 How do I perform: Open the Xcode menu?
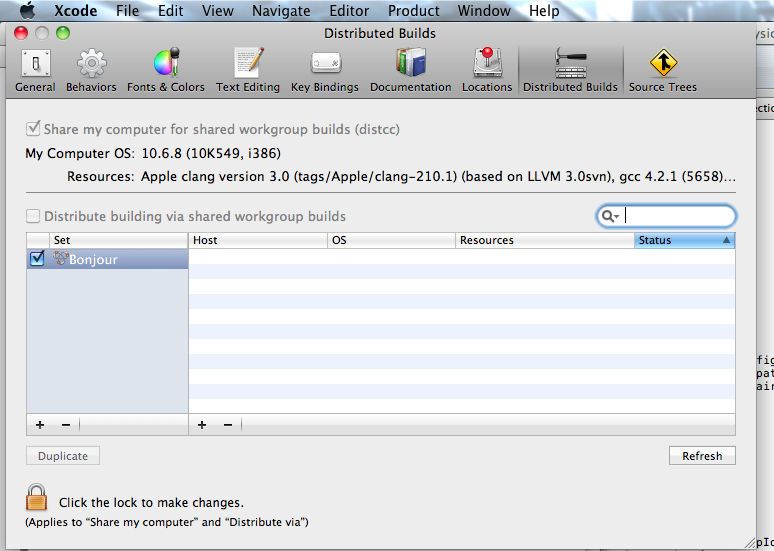pyautogui.click(x=76, y=10)
